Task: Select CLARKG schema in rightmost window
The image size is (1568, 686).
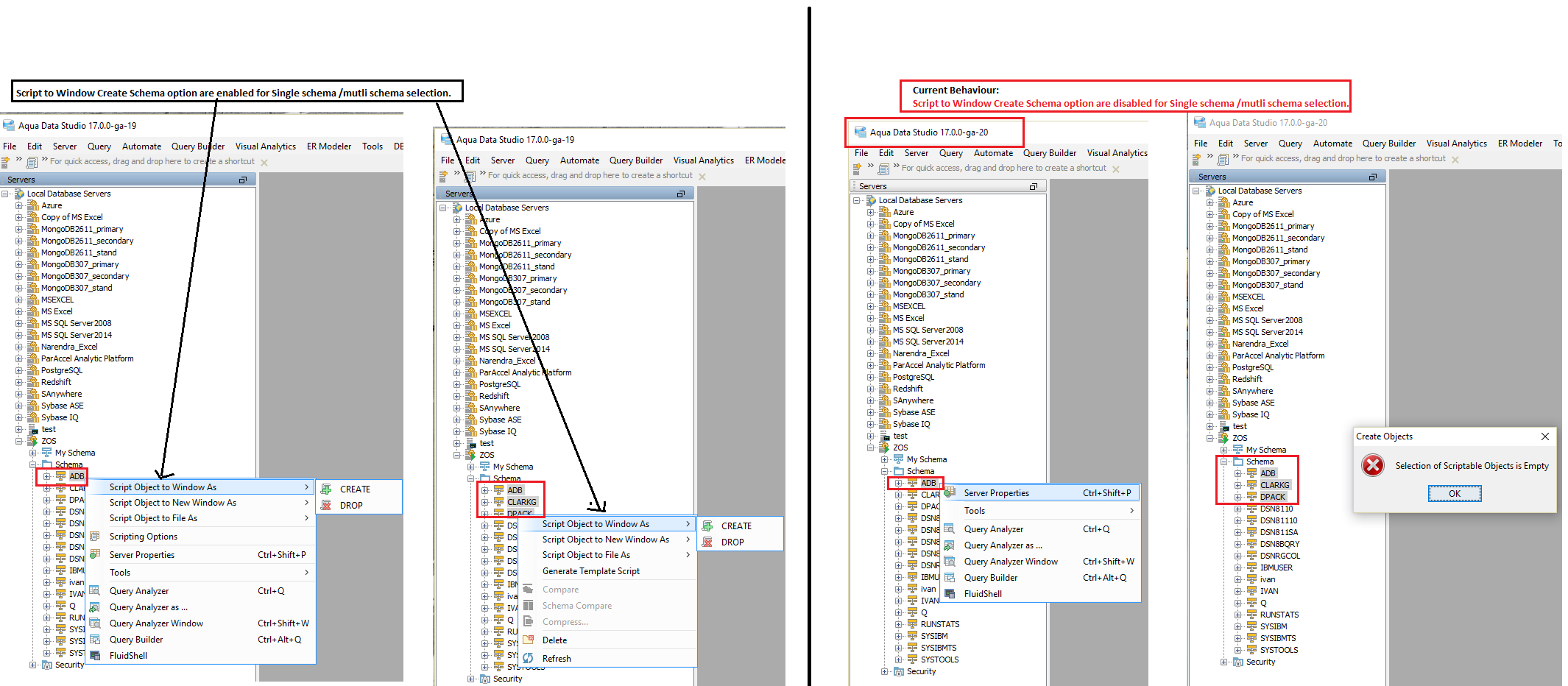Action: [1275, 485]
